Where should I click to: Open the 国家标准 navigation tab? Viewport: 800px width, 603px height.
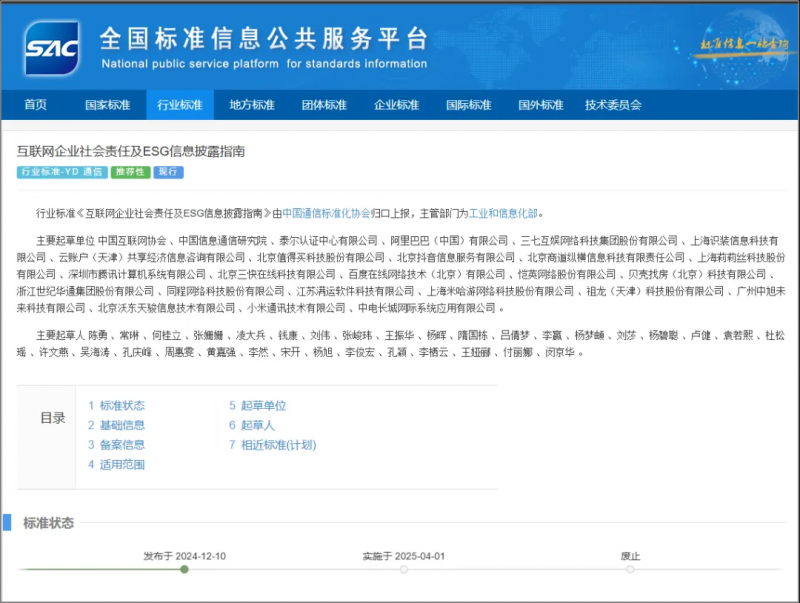click(107, 105)
